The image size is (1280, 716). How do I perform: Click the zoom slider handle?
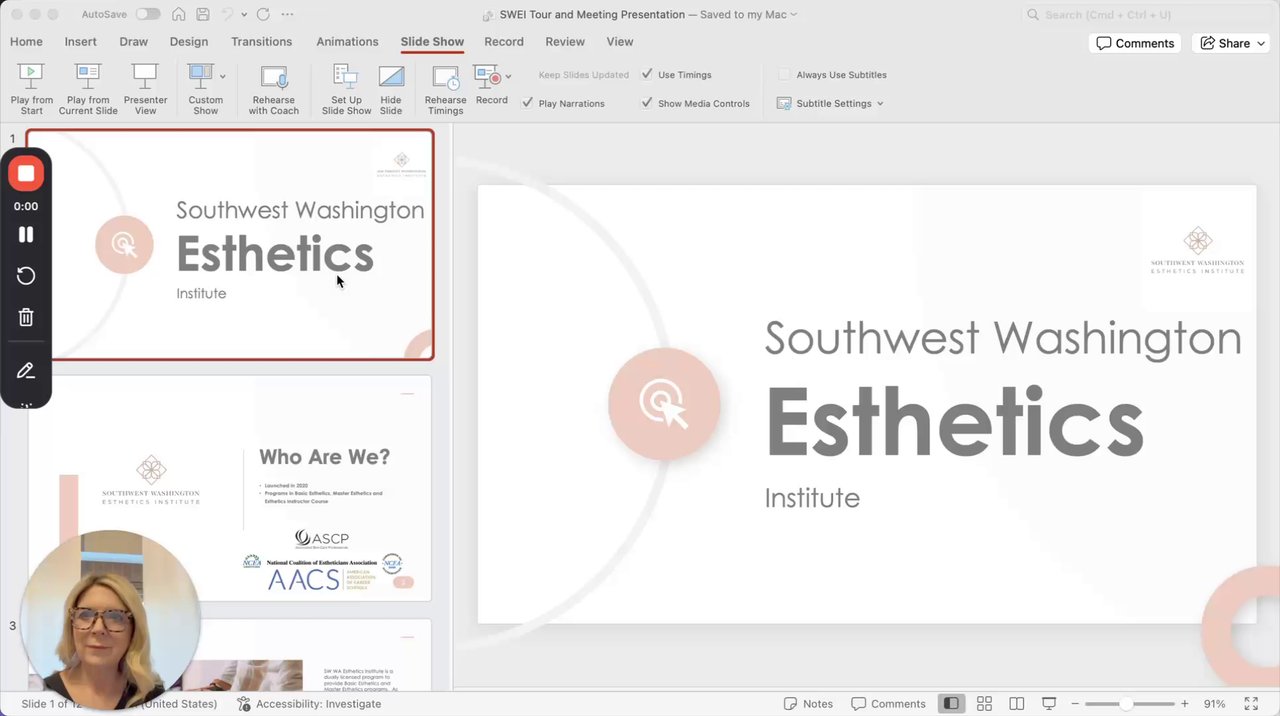[x=1126, y=704]
